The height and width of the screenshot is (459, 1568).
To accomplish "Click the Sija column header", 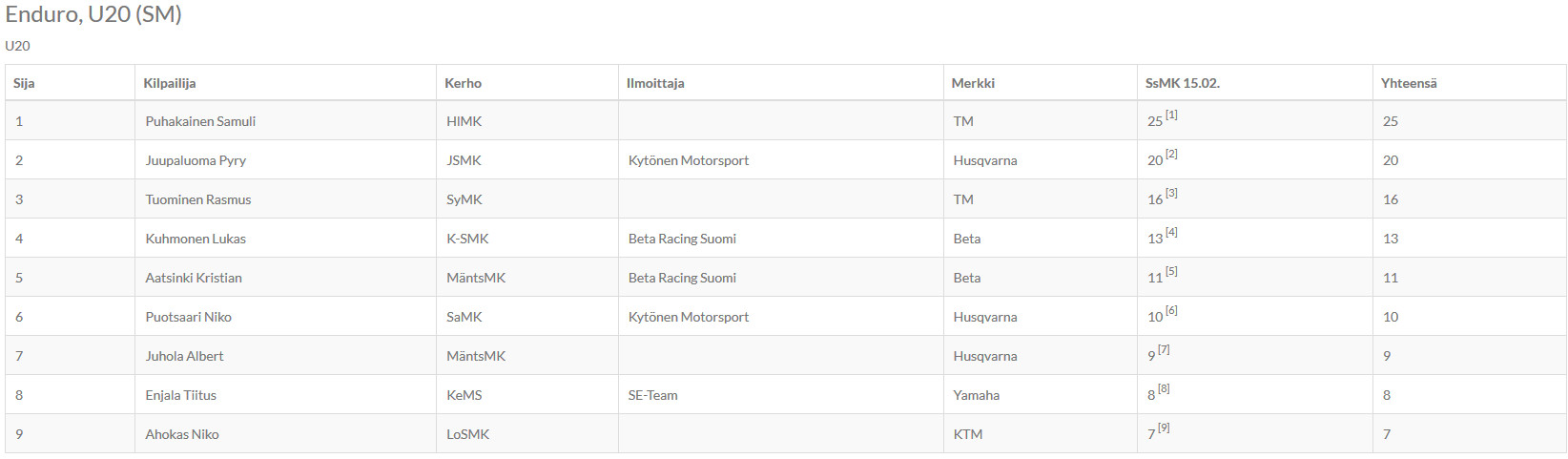I will pos(24,83).
